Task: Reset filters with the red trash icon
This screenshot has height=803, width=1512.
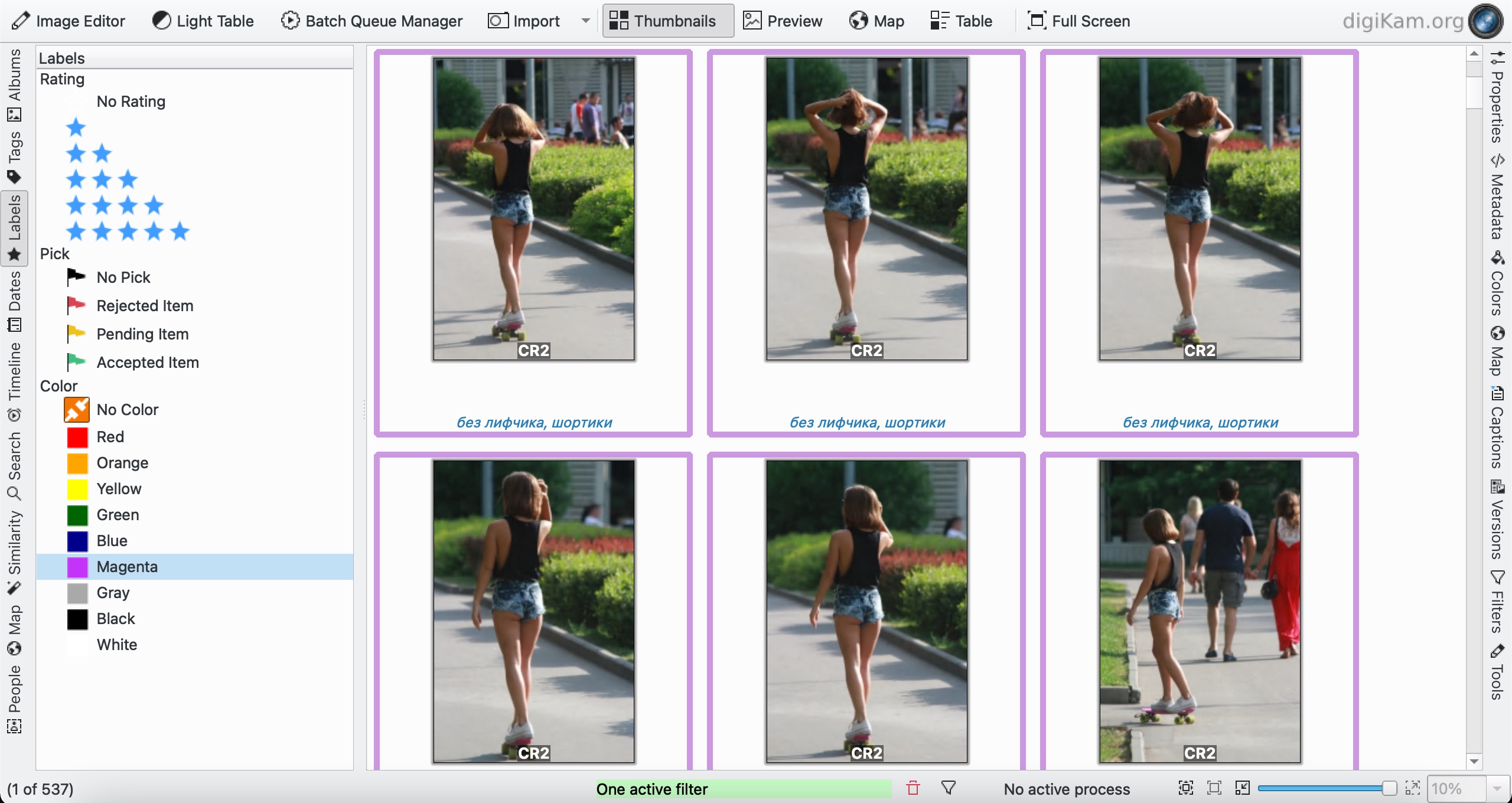Action: pyautogui.click(x=913, y=788)
